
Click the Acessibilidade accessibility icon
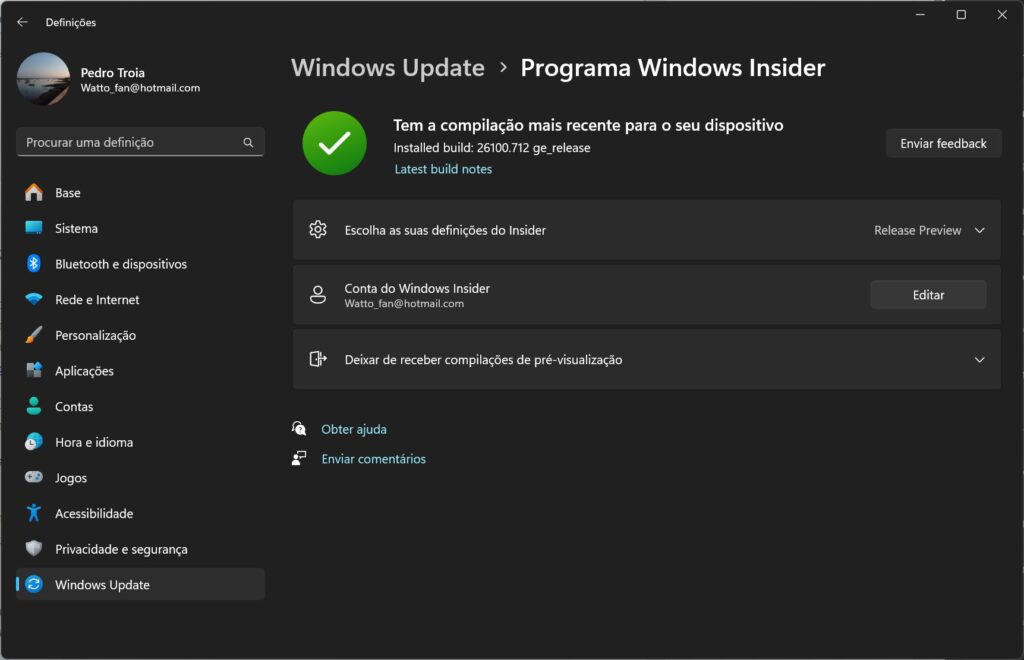click(36, 513)
